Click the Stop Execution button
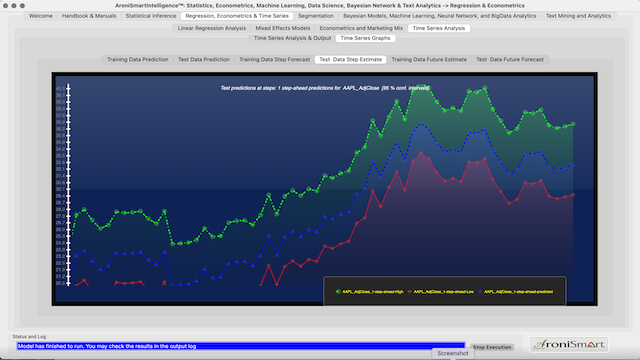 click(492, 347)
